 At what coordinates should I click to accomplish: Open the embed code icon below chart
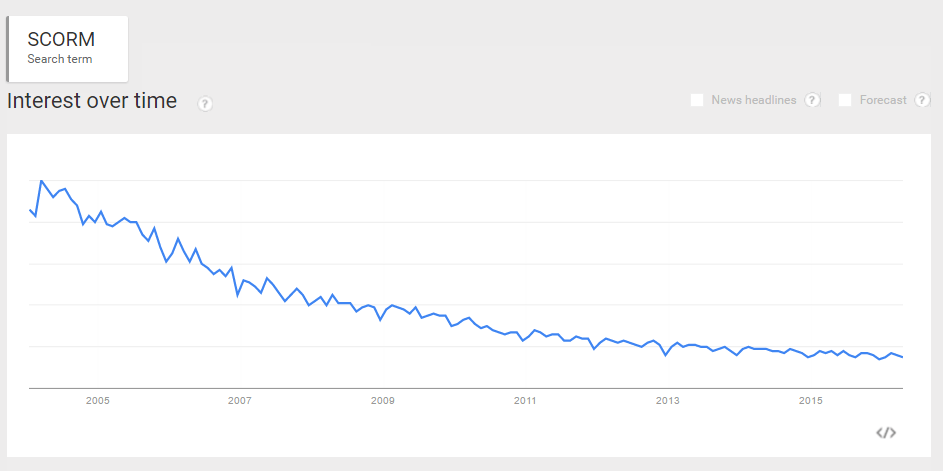pos(885,432)
